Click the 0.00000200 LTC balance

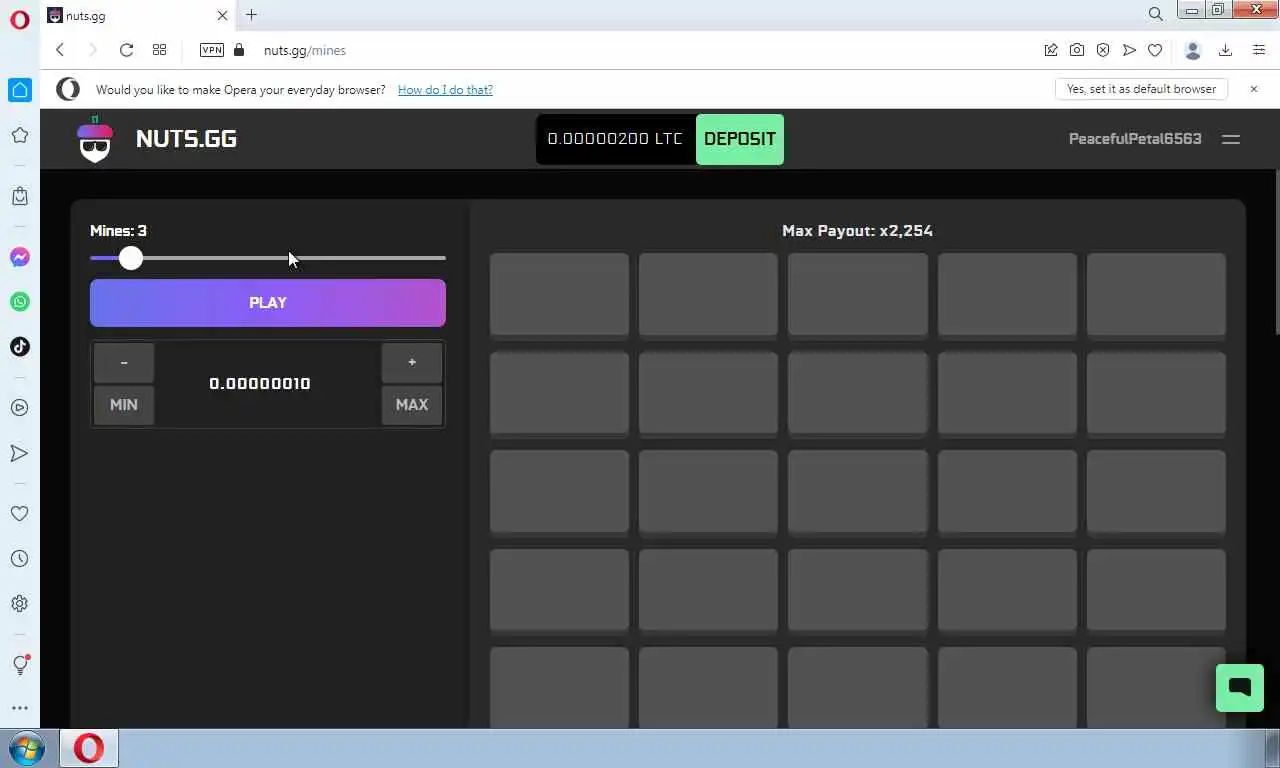point(615,139)
